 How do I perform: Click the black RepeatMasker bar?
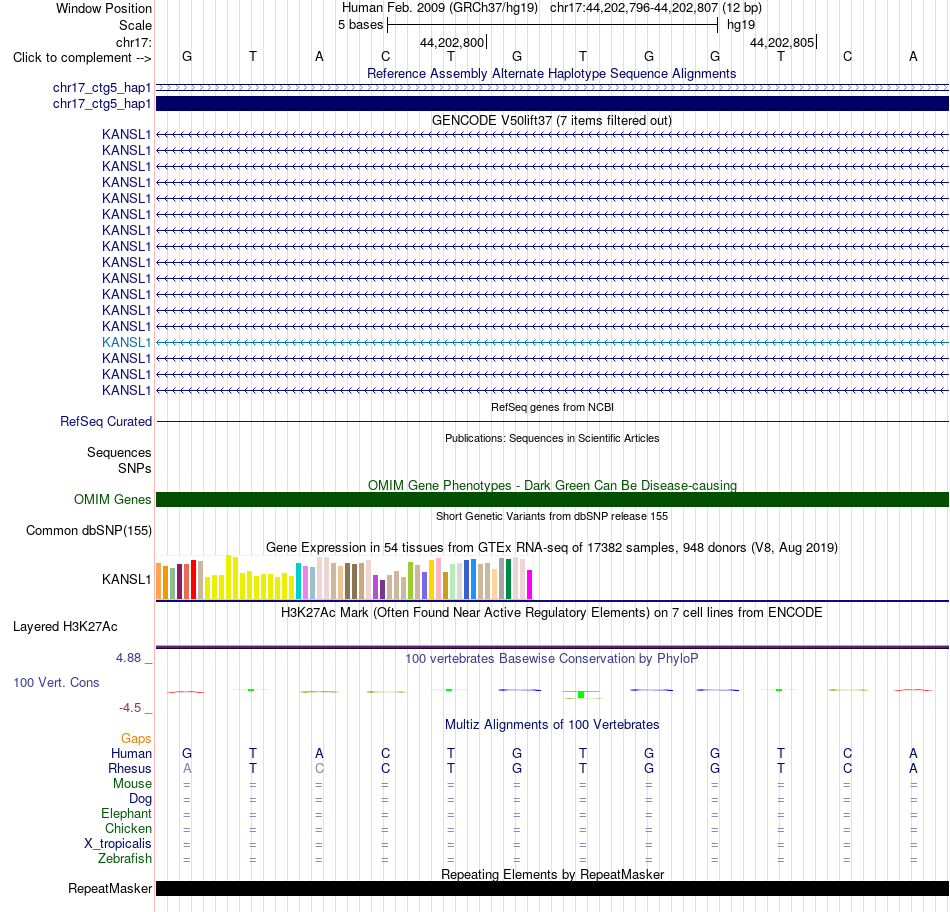pyautogui.click(x=552, y=888)
